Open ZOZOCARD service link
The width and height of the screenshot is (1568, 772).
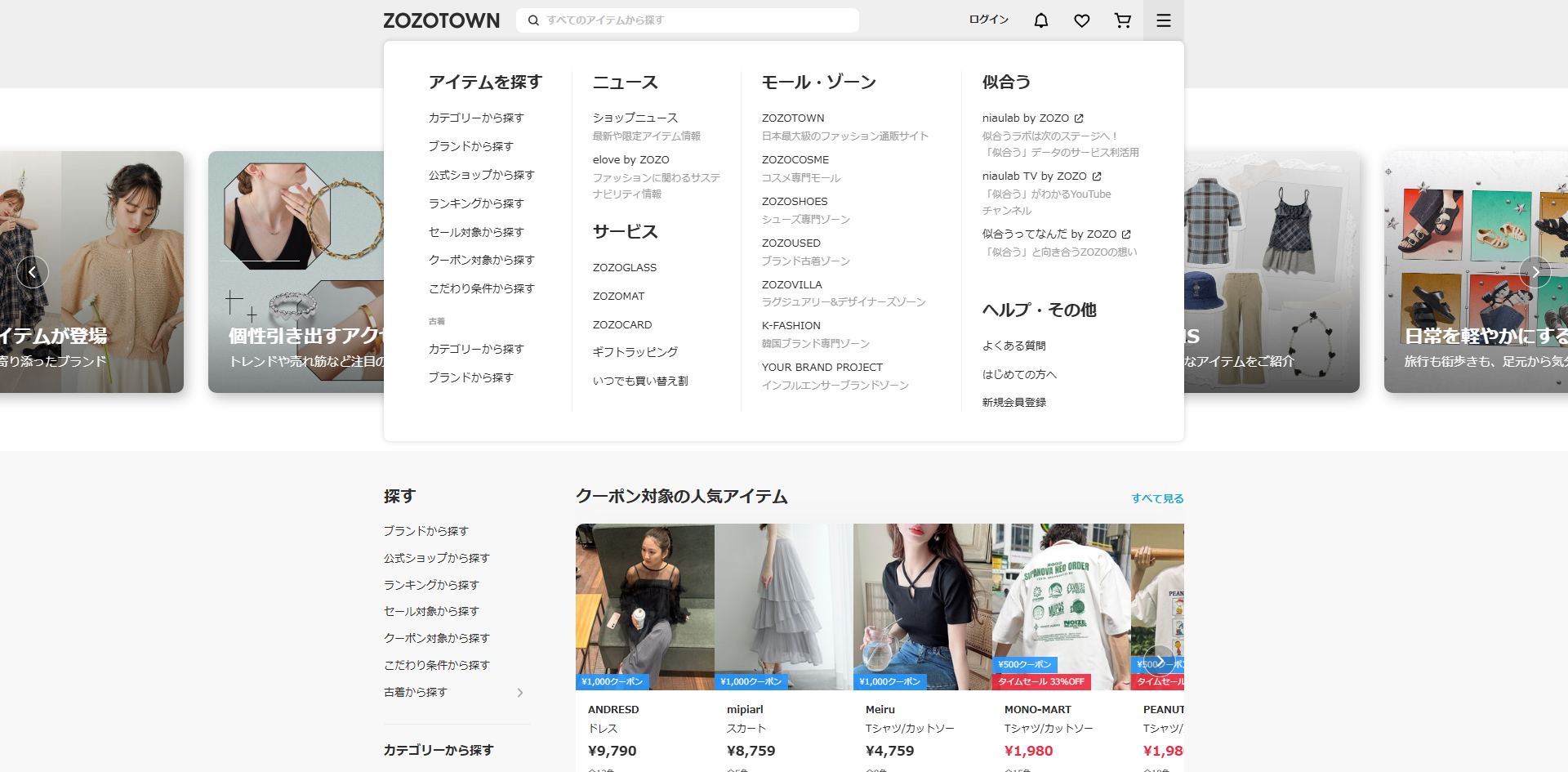click(622, 324)
